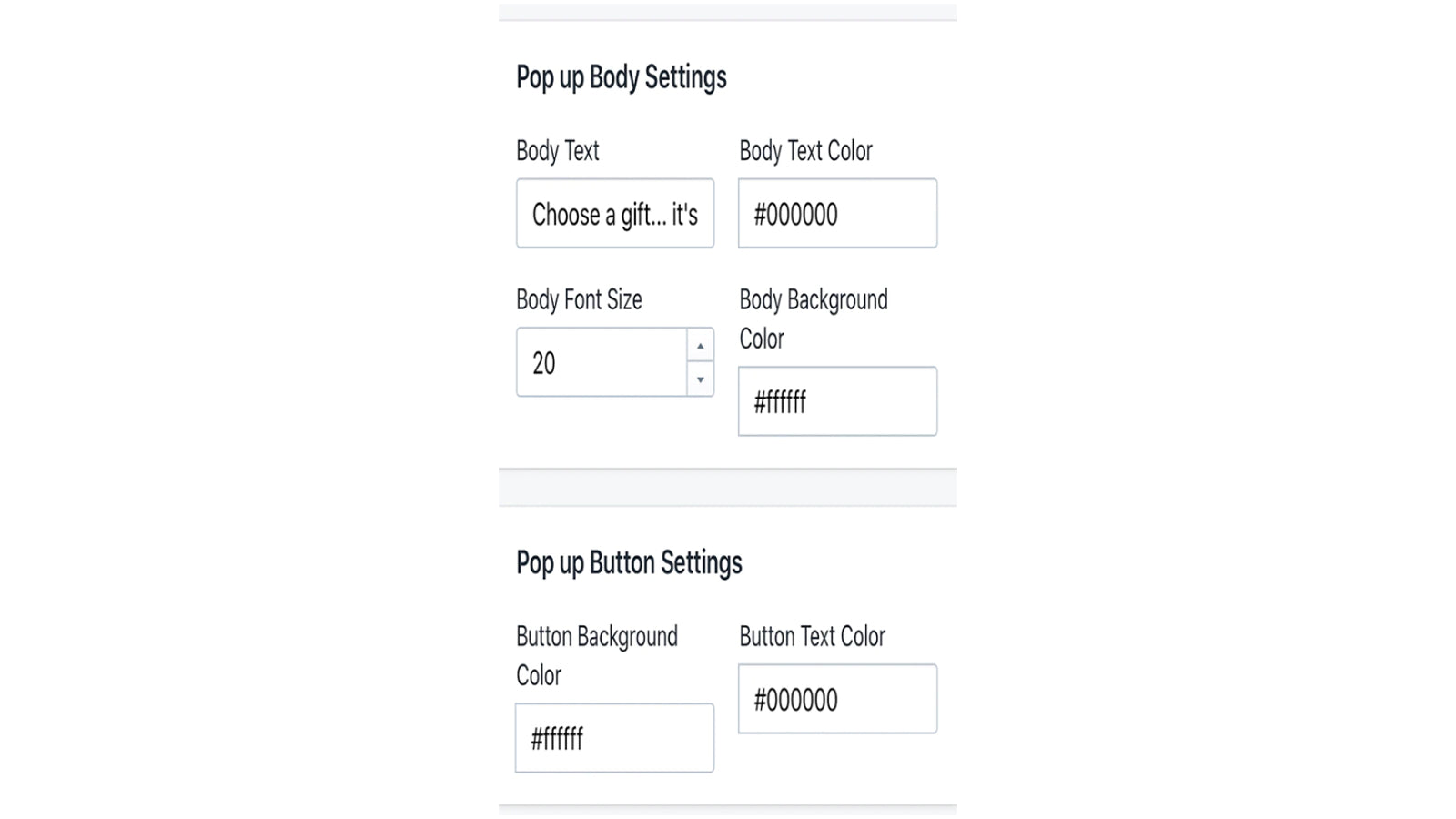The height and width of the screenshot is (819, 1456).
Task: Click the Body Text Color hex field
Action: click(x=837, y=213)
